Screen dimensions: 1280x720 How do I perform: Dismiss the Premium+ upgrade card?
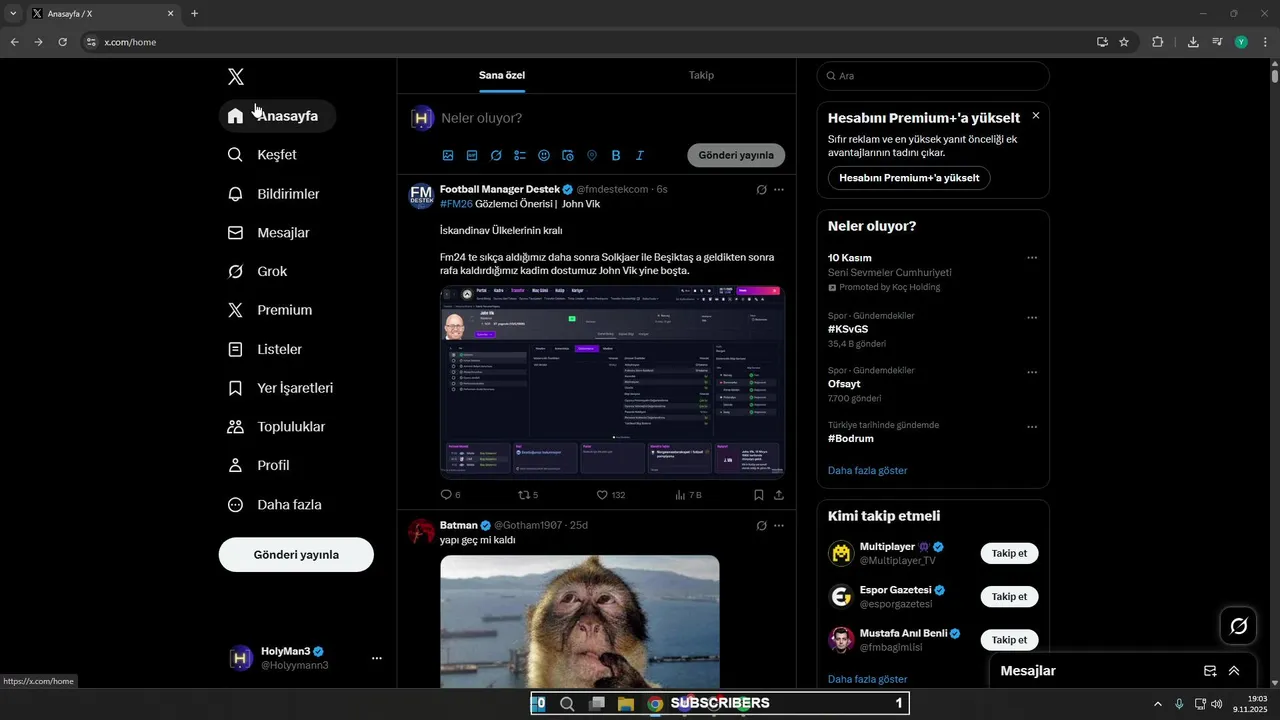[x=1036, y=116]
